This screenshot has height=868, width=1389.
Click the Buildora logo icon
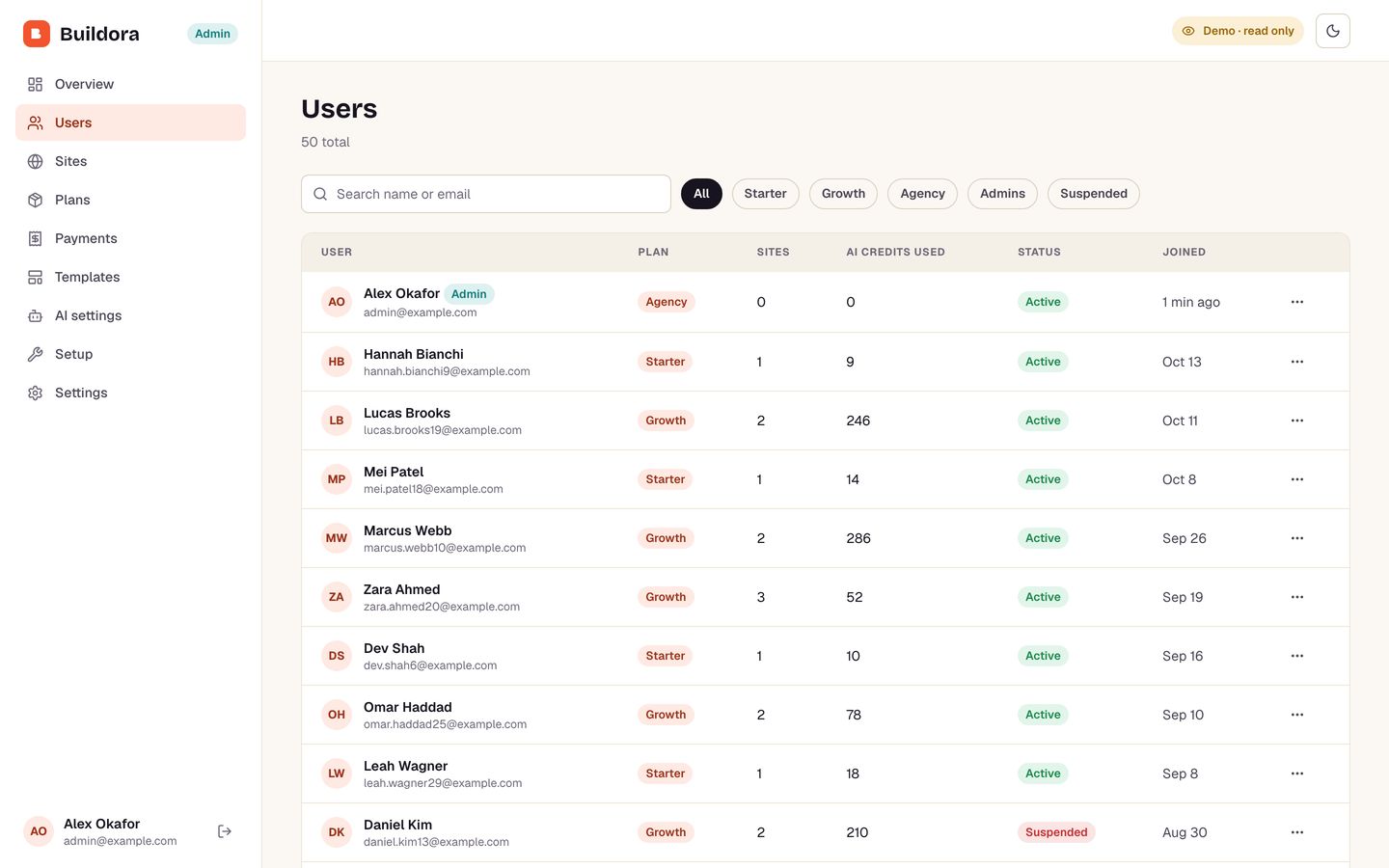click(x=37, y=34)
